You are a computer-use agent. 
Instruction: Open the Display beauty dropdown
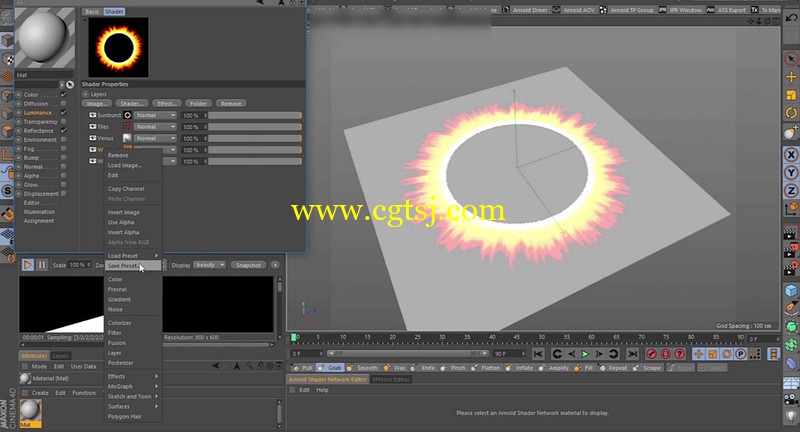[x=210, y=265]
